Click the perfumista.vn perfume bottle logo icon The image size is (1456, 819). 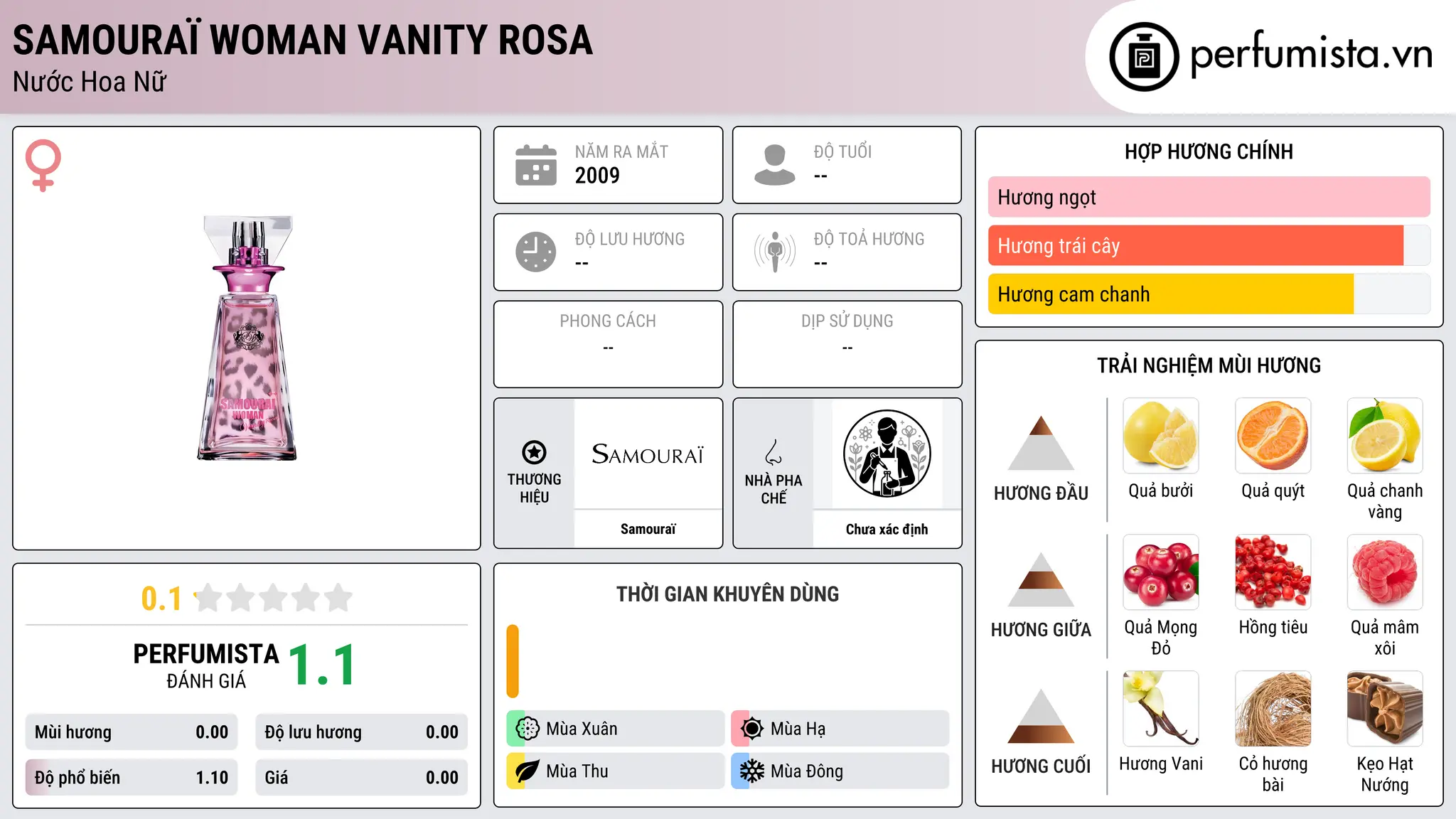click(1144, 57)
